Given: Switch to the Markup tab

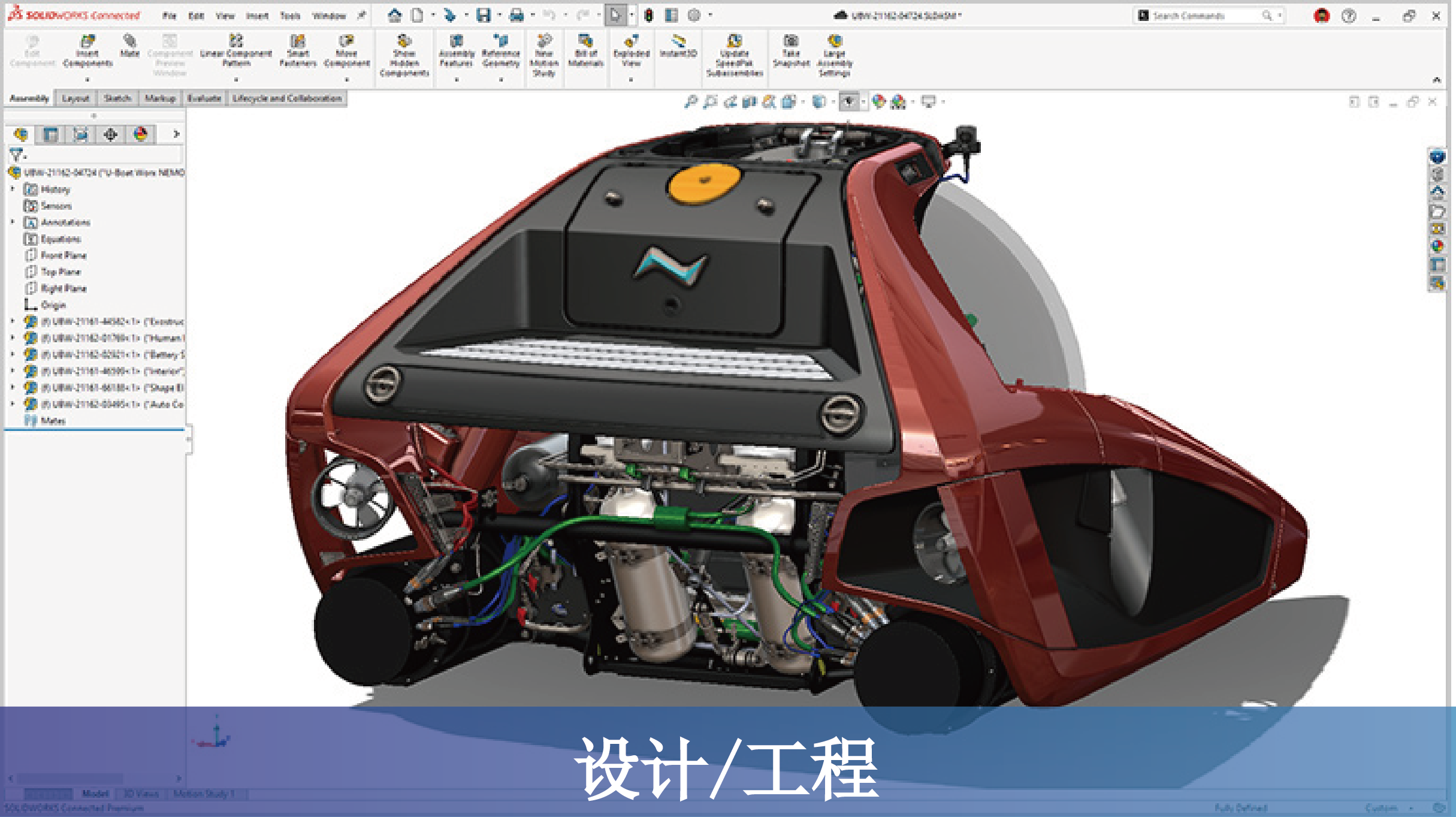Looking at the screenshot, I should (x=160, y=98).
